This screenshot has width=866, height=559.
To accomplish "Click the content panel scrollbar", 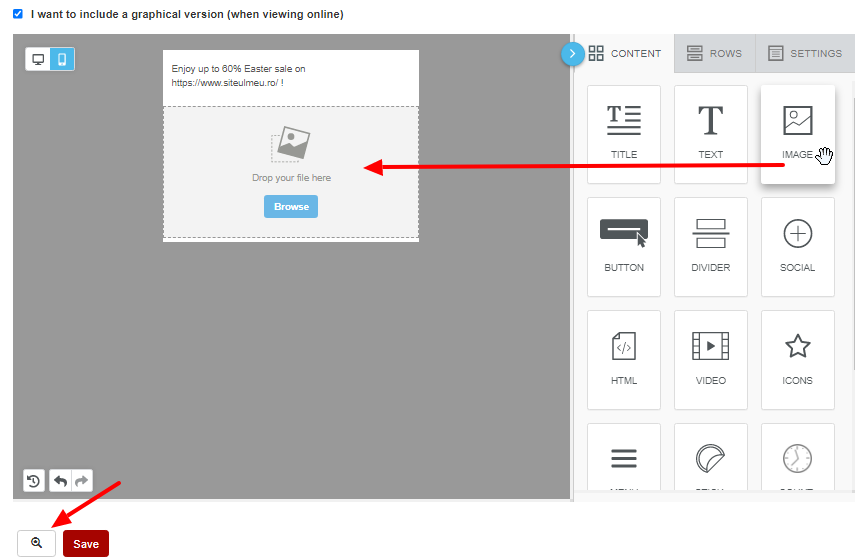I will (852, 235).
